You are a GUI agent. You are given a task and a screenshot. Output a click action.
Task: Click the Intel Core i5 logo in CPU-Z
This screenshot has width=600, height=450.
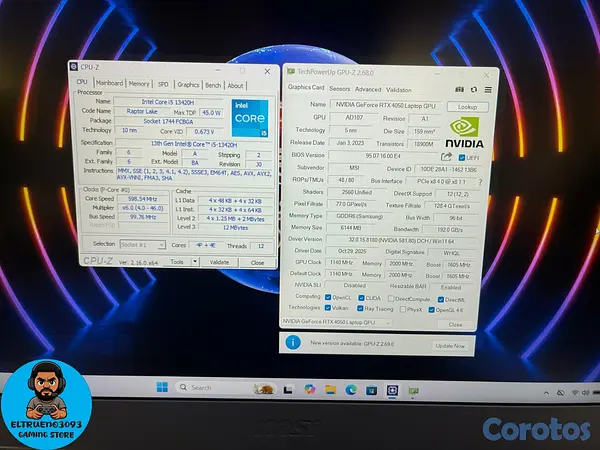tap(249, 118)
